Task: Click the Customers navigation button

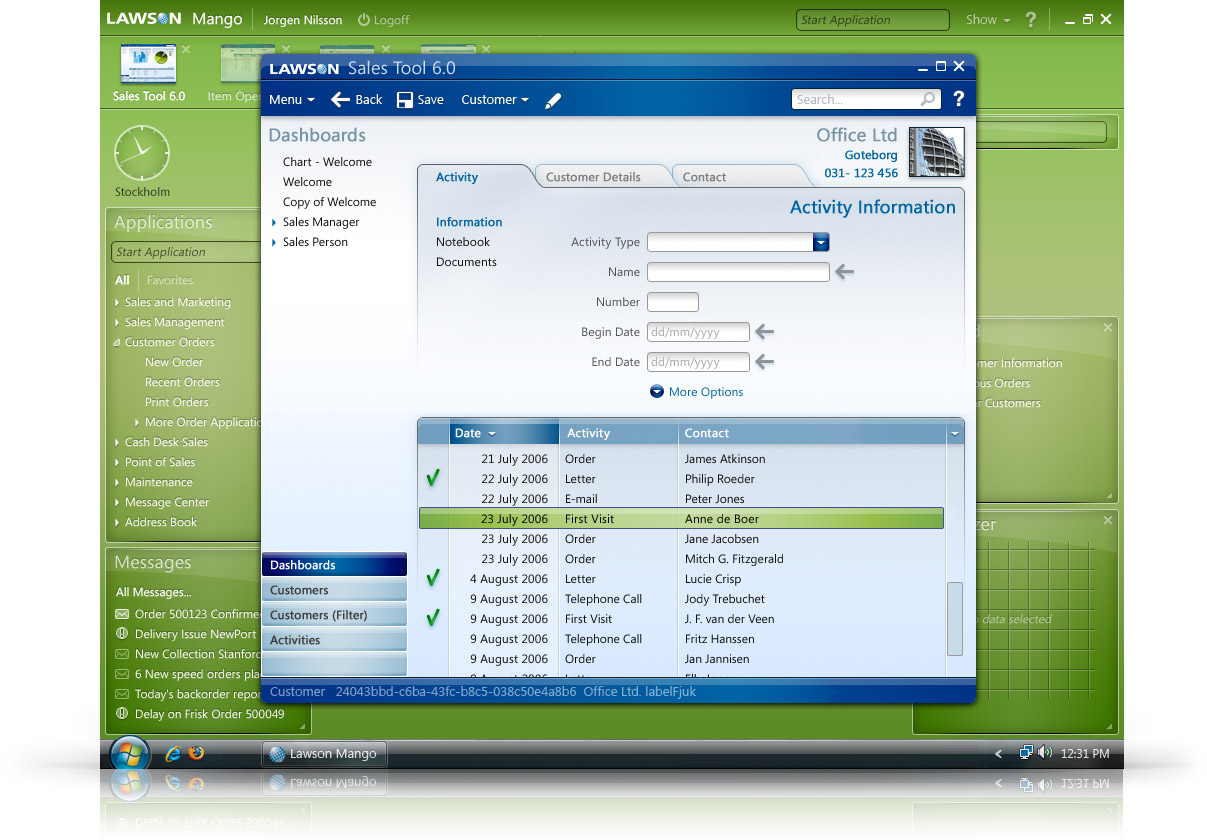Action: (x=334, y=590)
